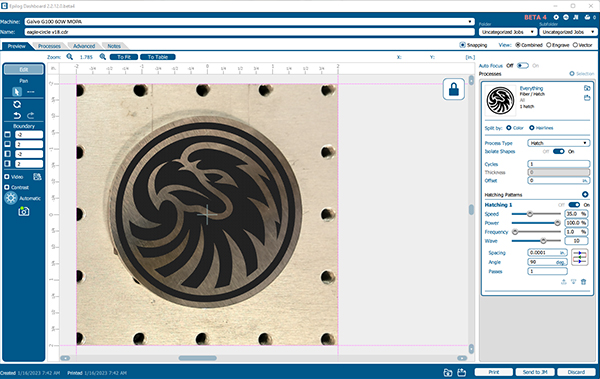Toggle the Isolate Shapes switch
The width and height of the screenshot is (600, 379).
(x=559, y=152)
